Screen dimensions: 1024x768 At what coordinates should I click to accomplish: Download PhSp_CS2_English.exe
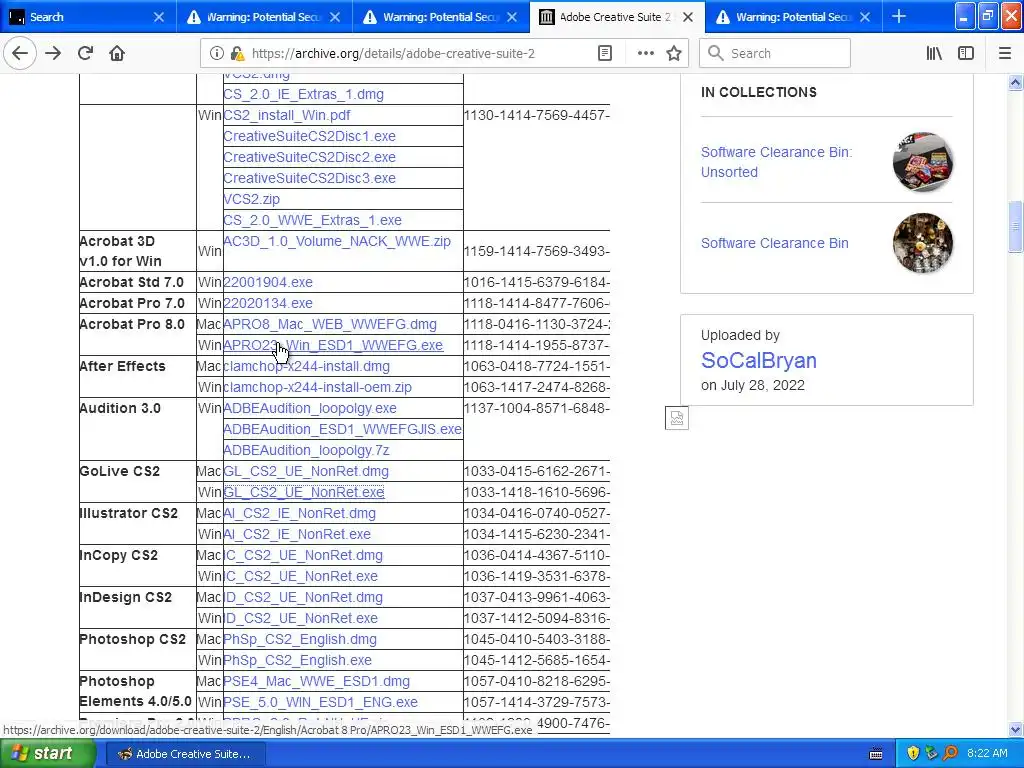[297, 660]
